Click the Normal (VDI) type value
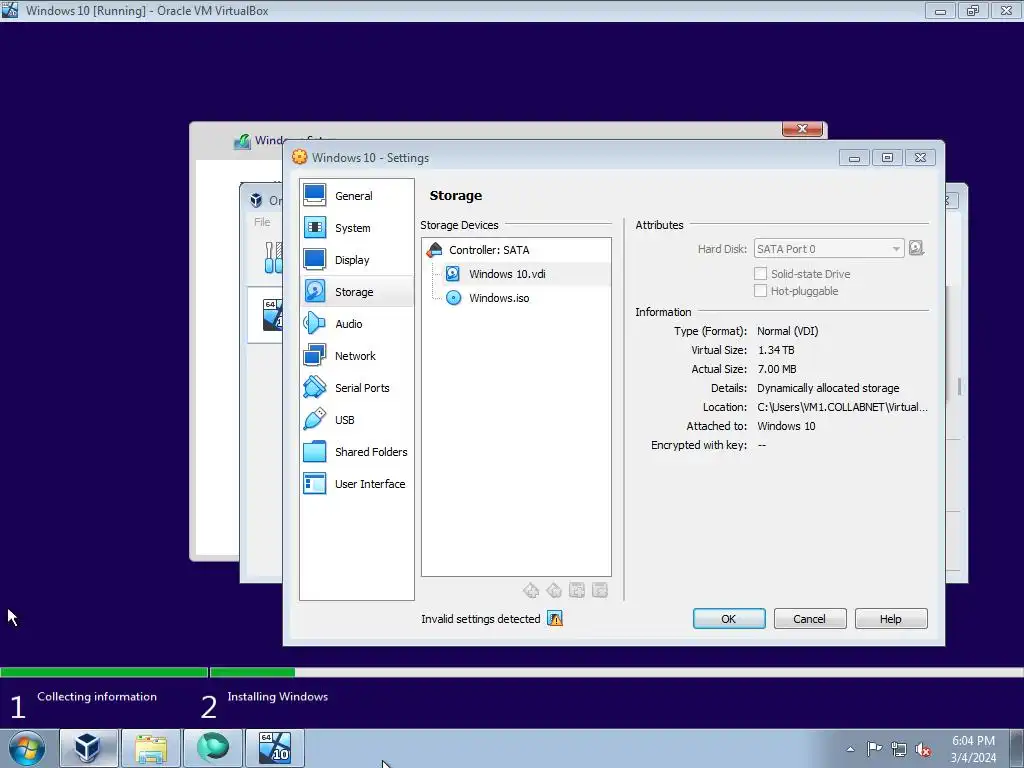1024x768 pixels. [787, 331]
